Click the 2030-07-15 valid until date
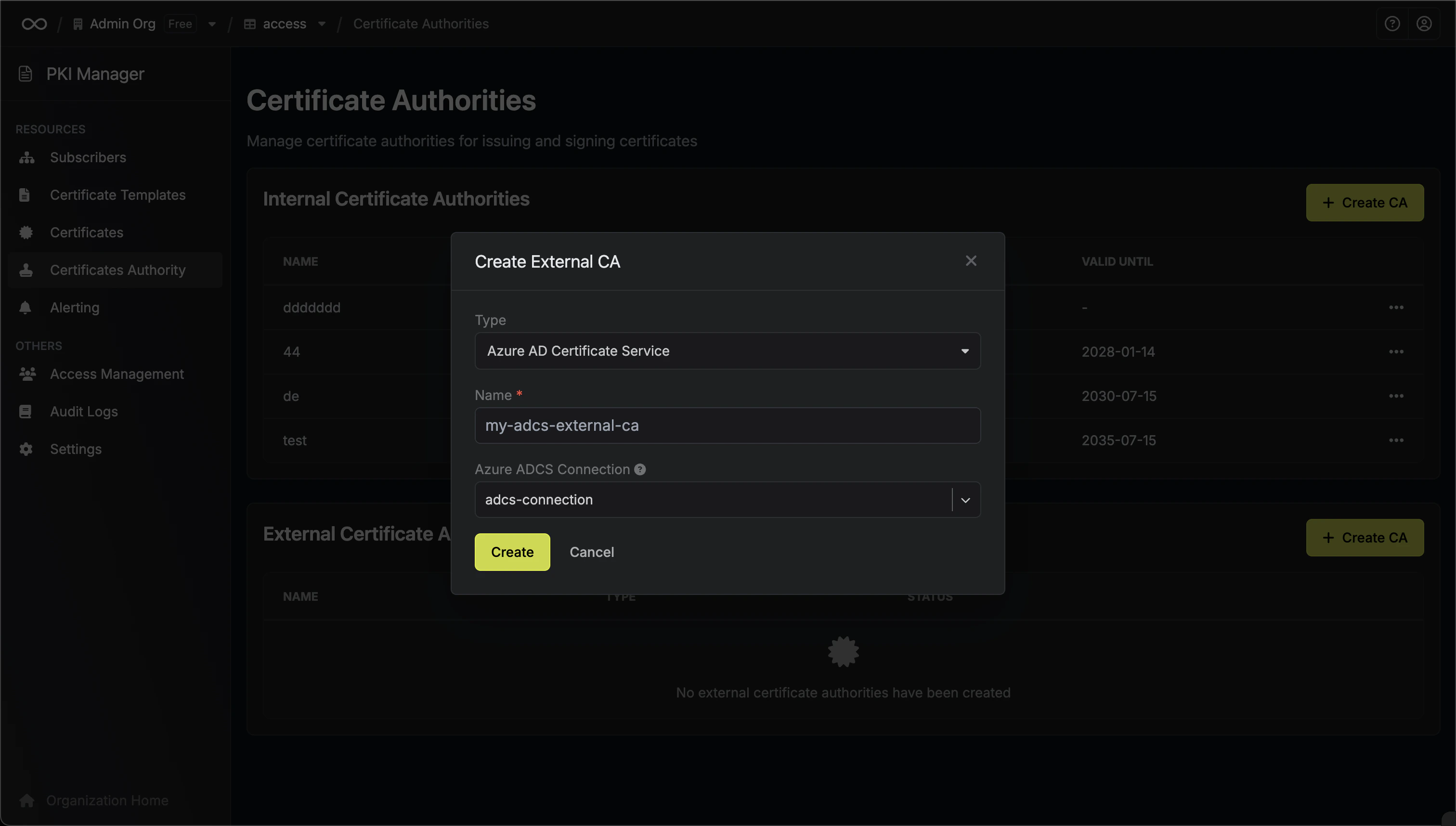 tap(1119, 396)
